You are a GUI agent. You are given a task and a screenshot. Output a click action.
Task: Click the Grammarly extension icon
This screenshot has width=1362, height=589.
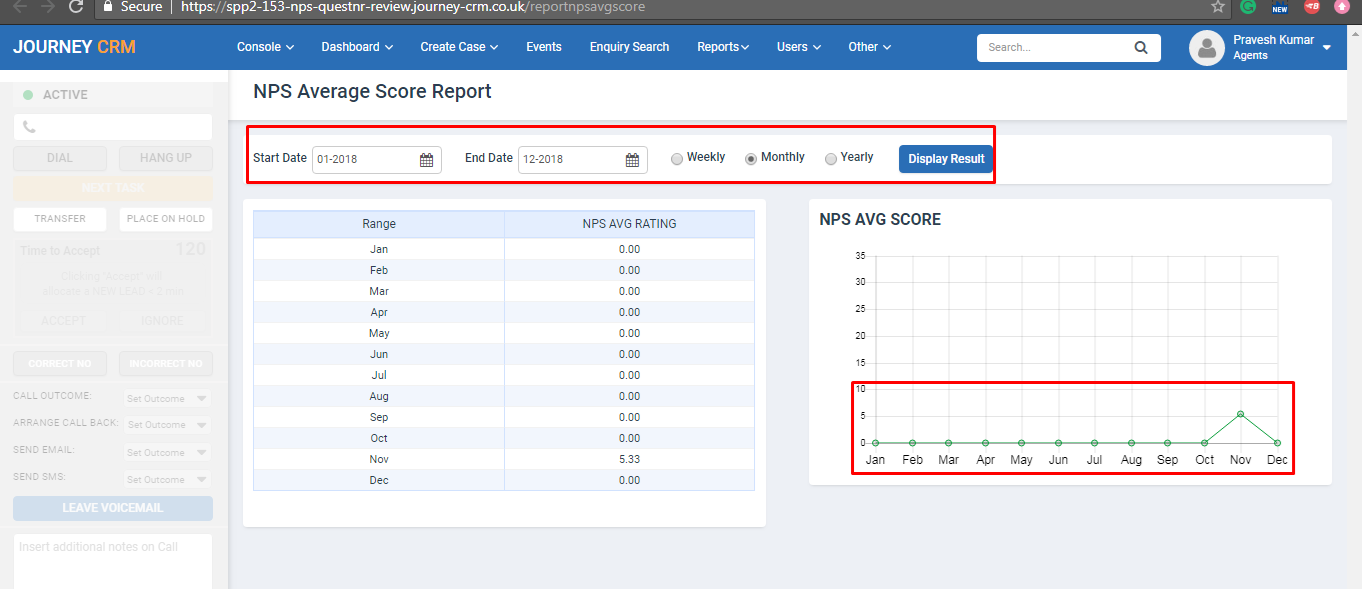1248,7
